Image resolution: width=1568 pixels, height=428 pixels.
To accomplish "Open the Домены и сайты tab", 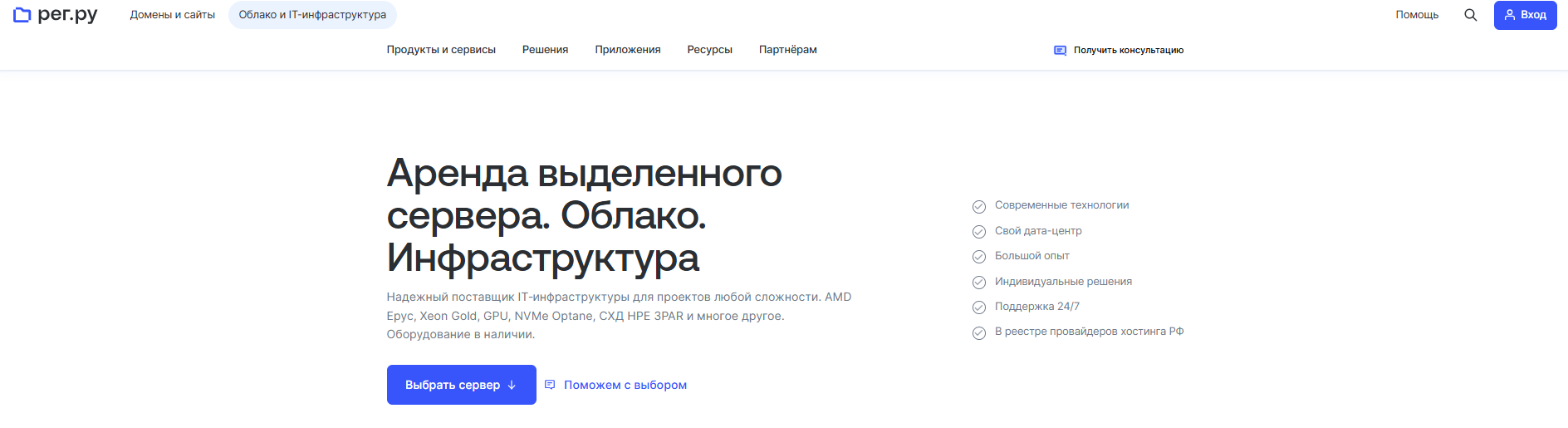I will [173, 15].
